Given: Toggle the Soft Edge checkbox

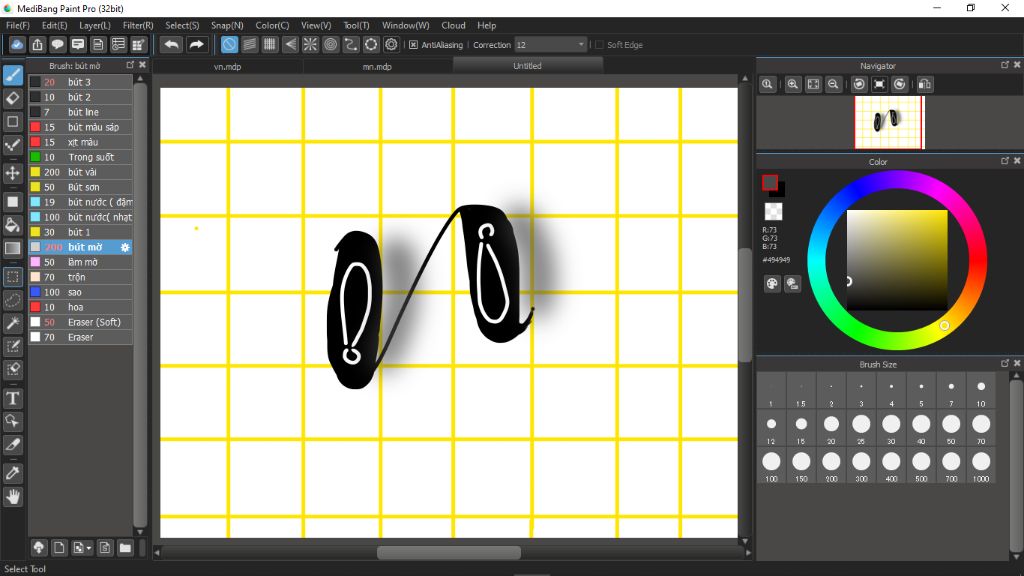Looking at the screenshot, I should click(600, 45).
